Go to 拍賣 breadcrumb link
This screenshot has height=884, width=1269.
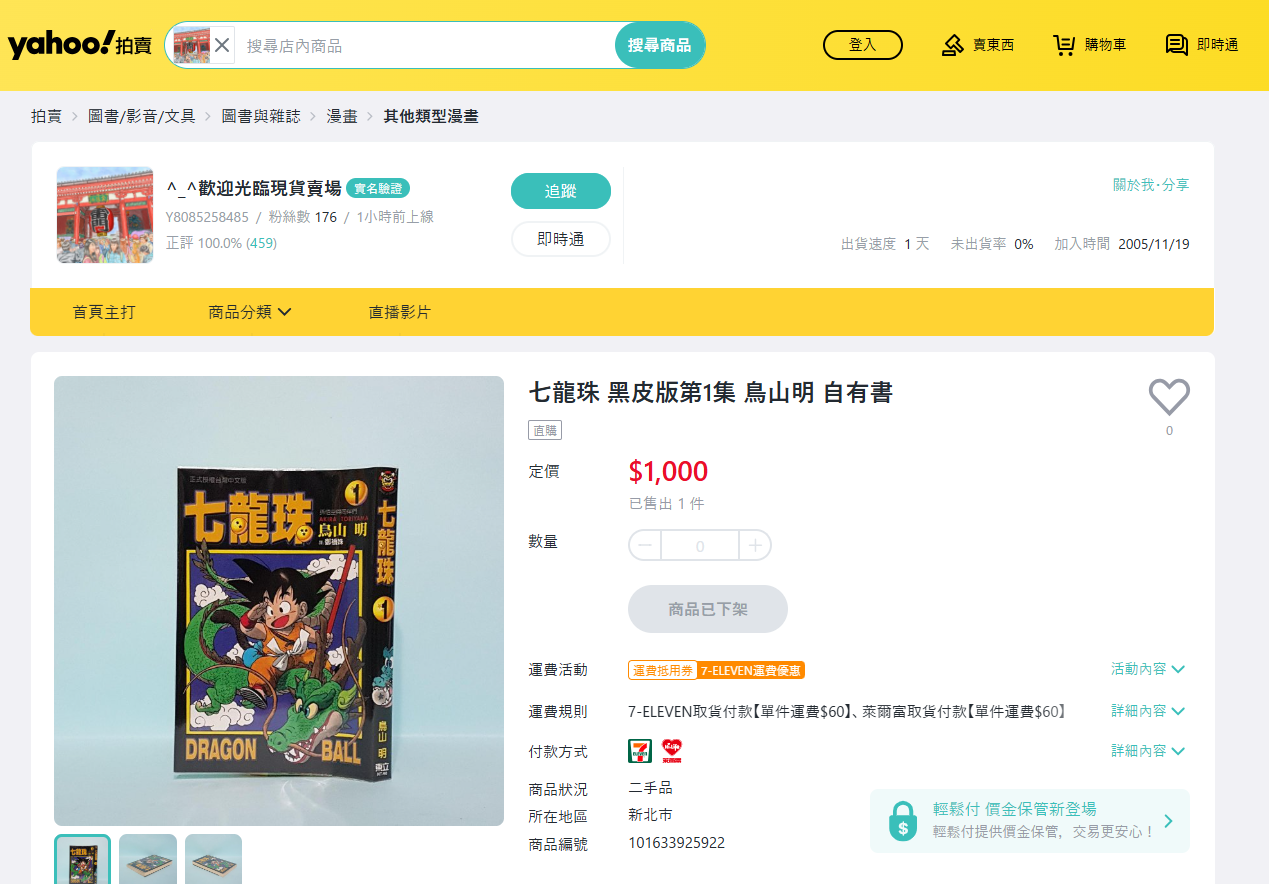click(46, 116)
